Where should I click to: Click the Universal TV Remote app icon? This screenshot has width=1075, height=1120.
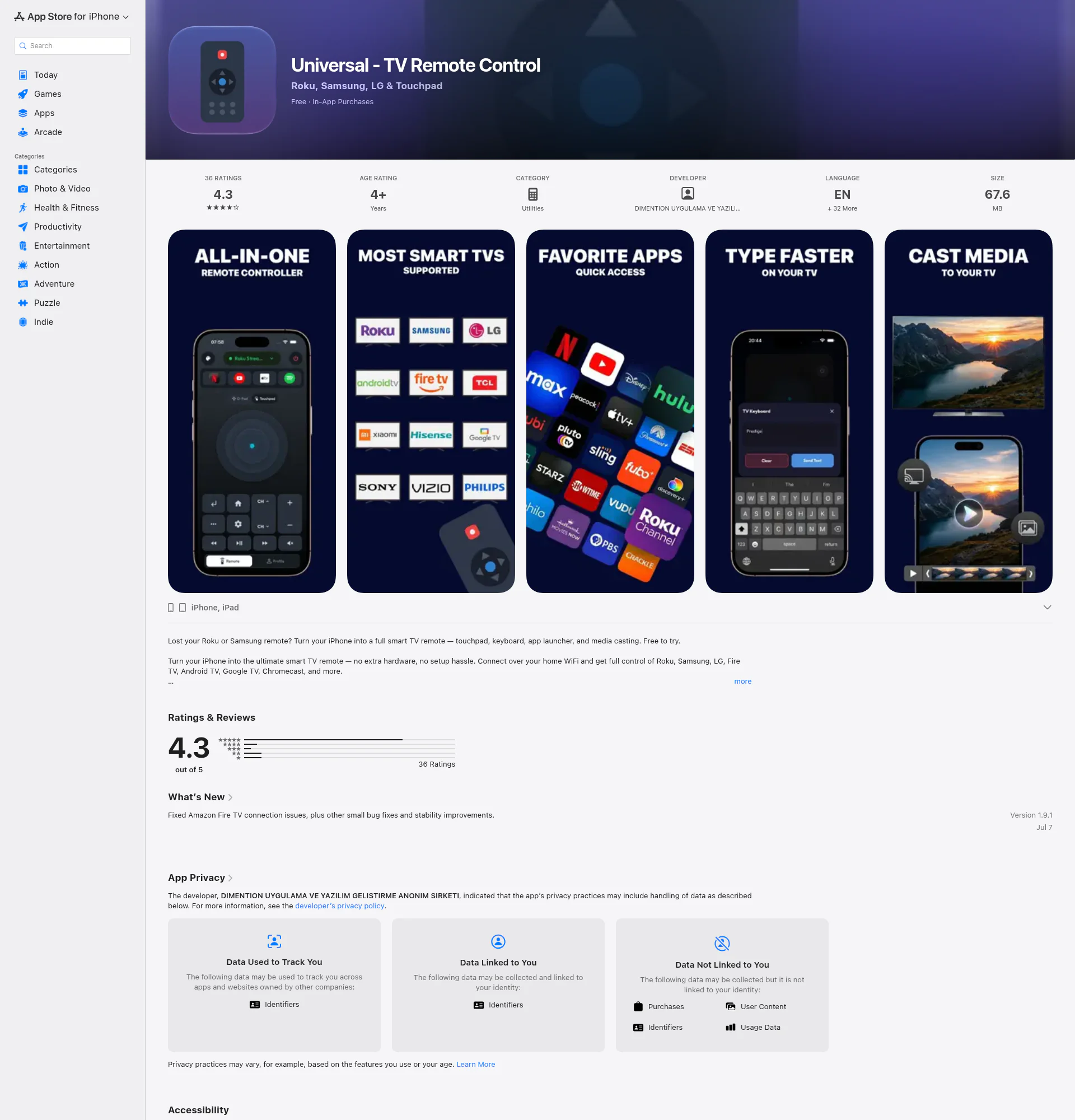click(222, 80)
